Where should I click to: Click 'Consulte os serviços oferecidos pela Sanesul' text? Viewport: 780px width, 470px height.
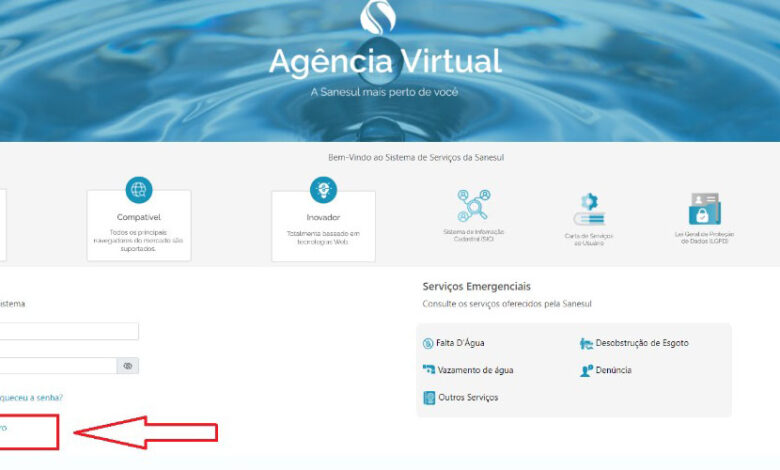507,304
